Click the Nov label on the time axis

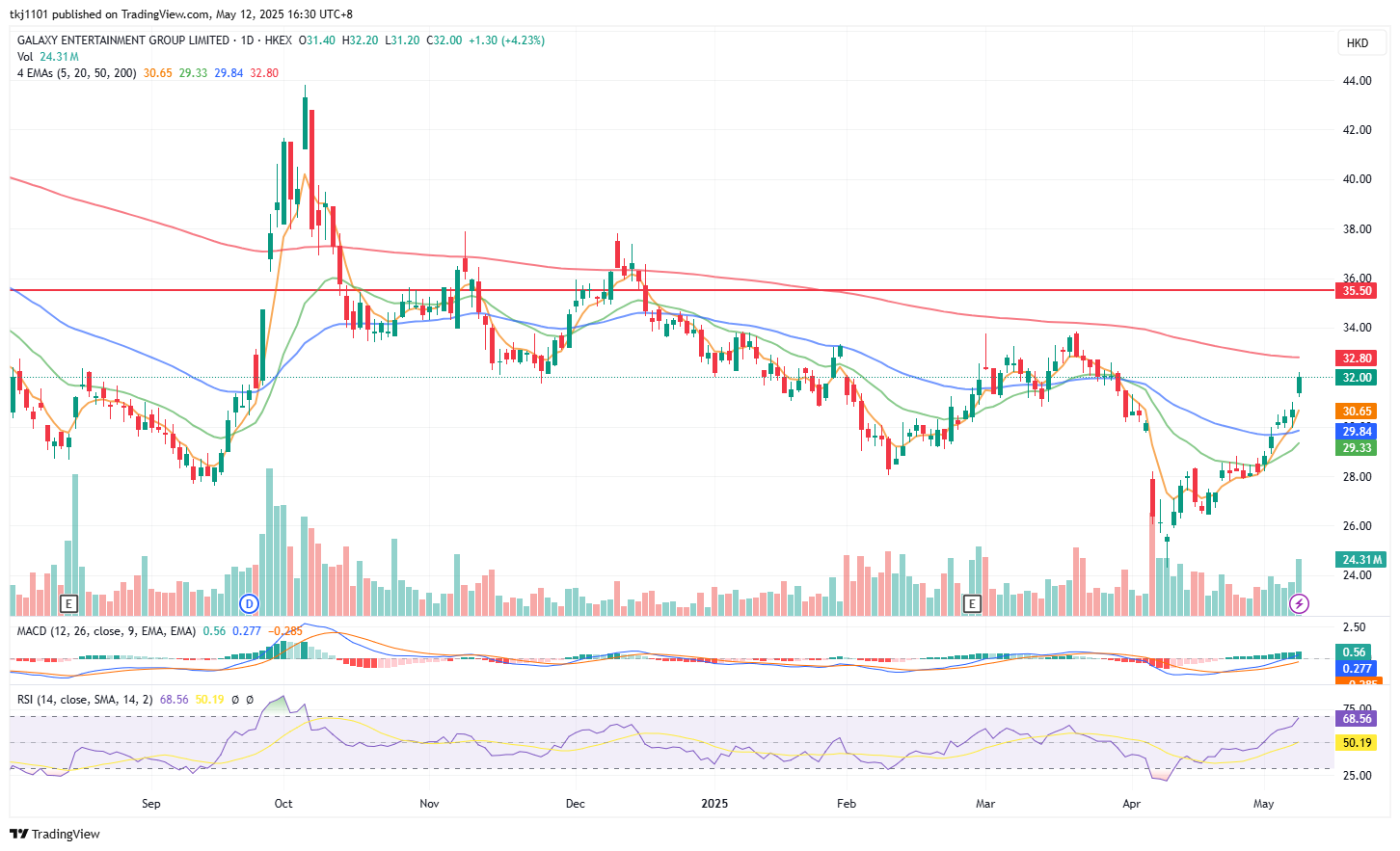[x=430, y=804]
